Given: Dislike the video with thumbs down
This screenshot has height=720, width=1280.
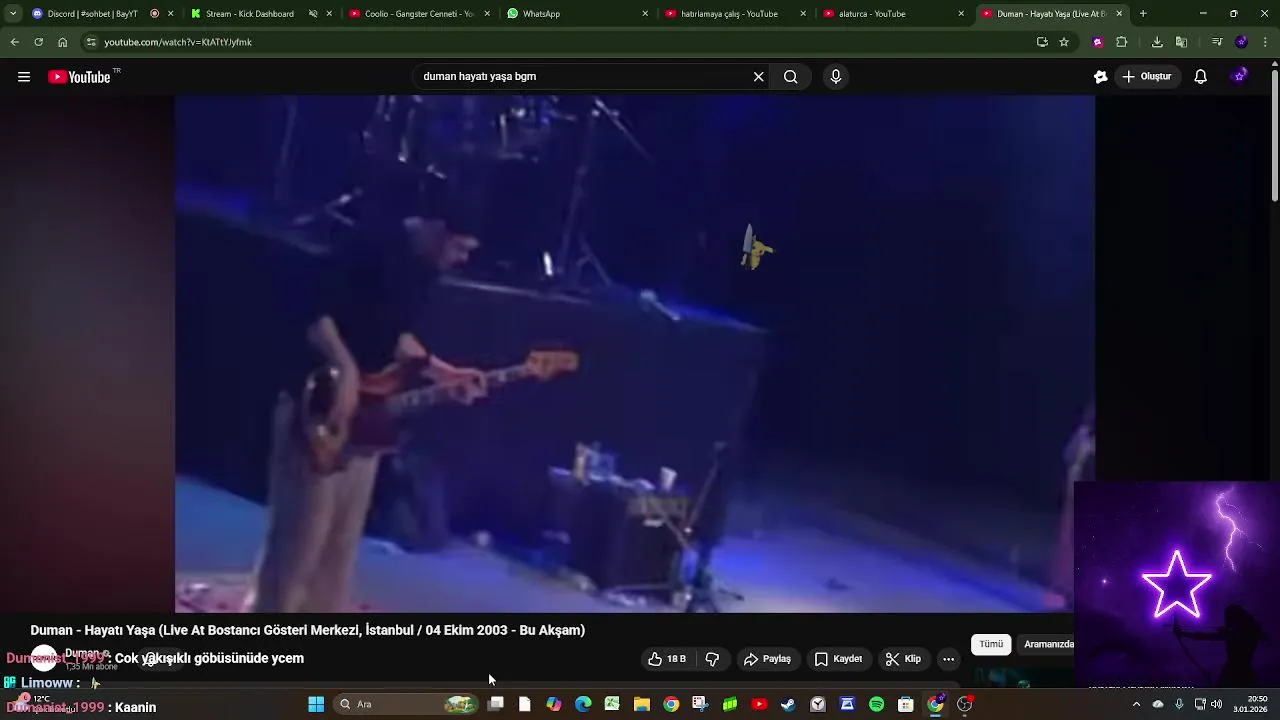Looking at the screenshot, I should [x=712, y=659].
